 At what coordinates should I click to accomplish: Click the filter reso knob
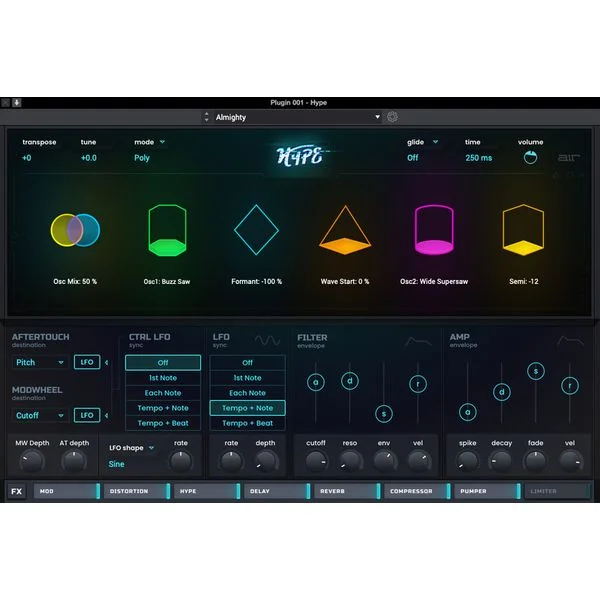[x=350, y=461]
